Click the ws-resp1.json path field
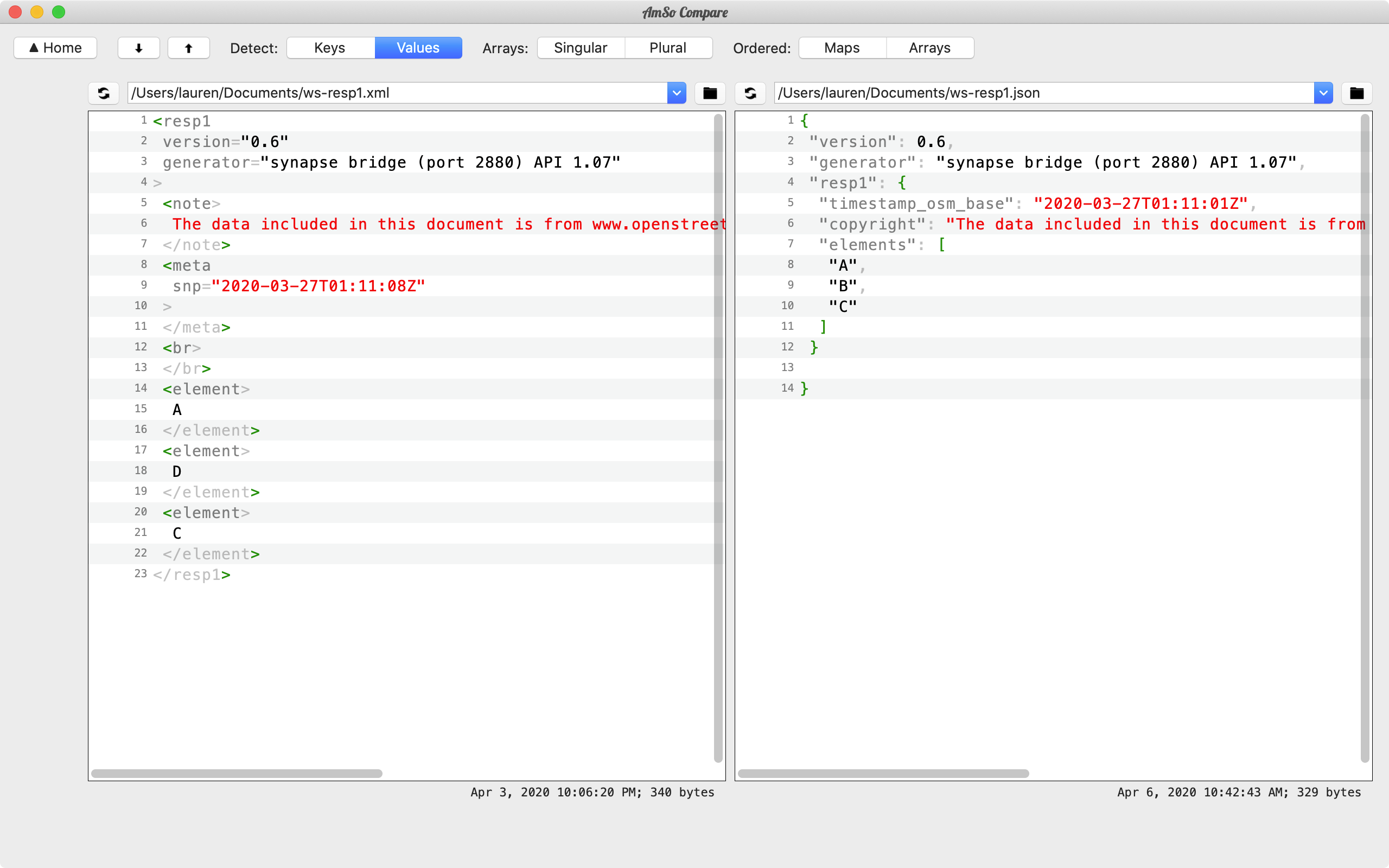Image resolution: width=1389 pixels, height=868 pixels. [1044, 93]
